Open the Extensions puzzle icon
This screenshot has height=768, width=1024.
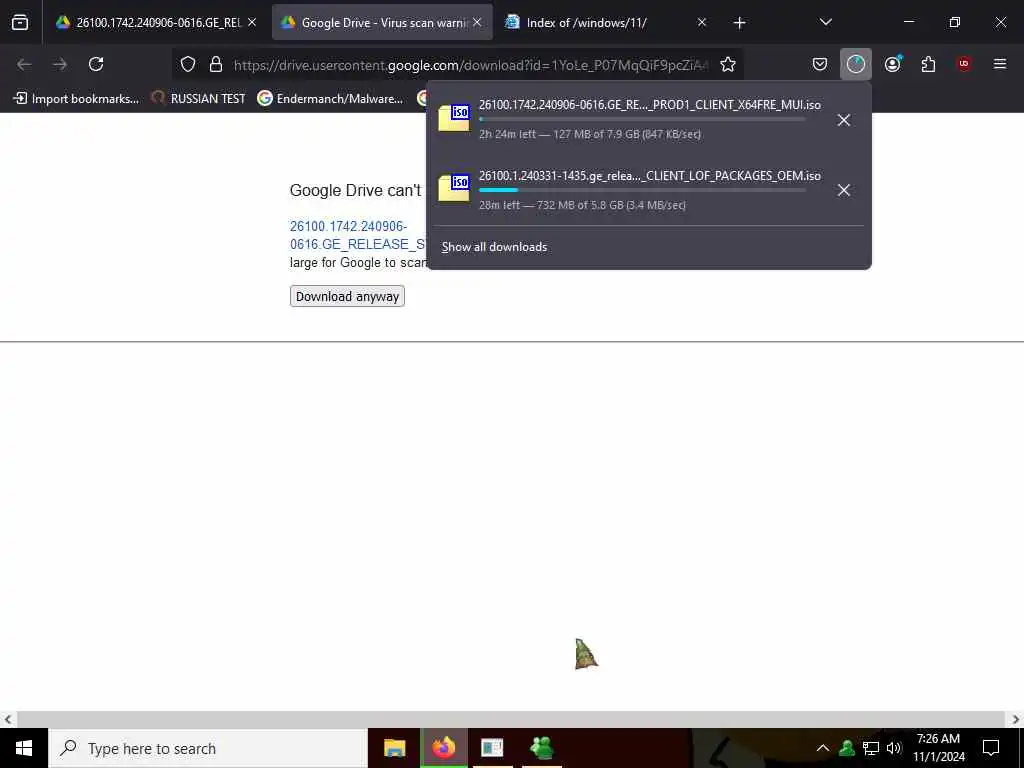928,64
